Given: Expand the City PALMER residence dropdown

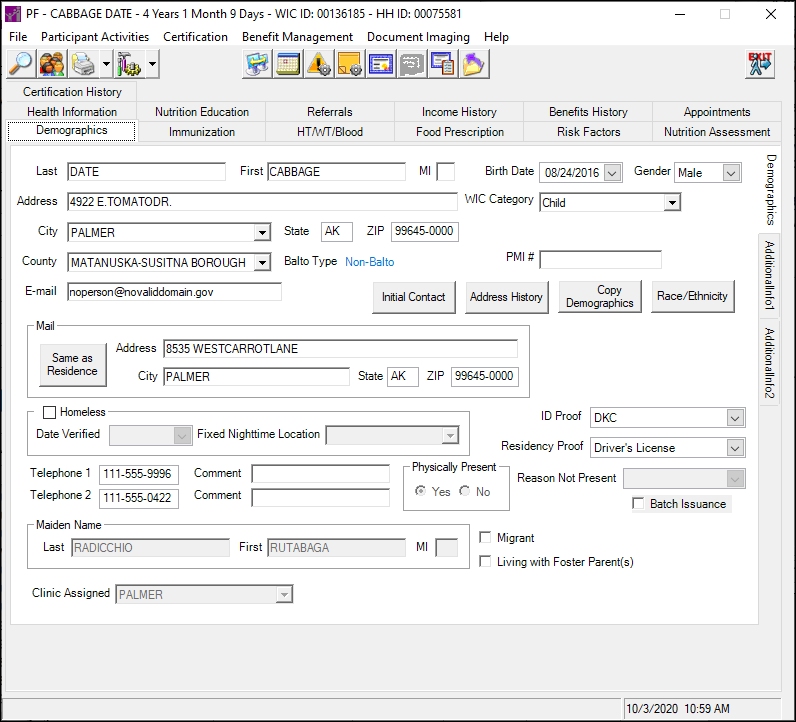Looking at the screenshot, I should pyautogui.click(x=262, y=233).
